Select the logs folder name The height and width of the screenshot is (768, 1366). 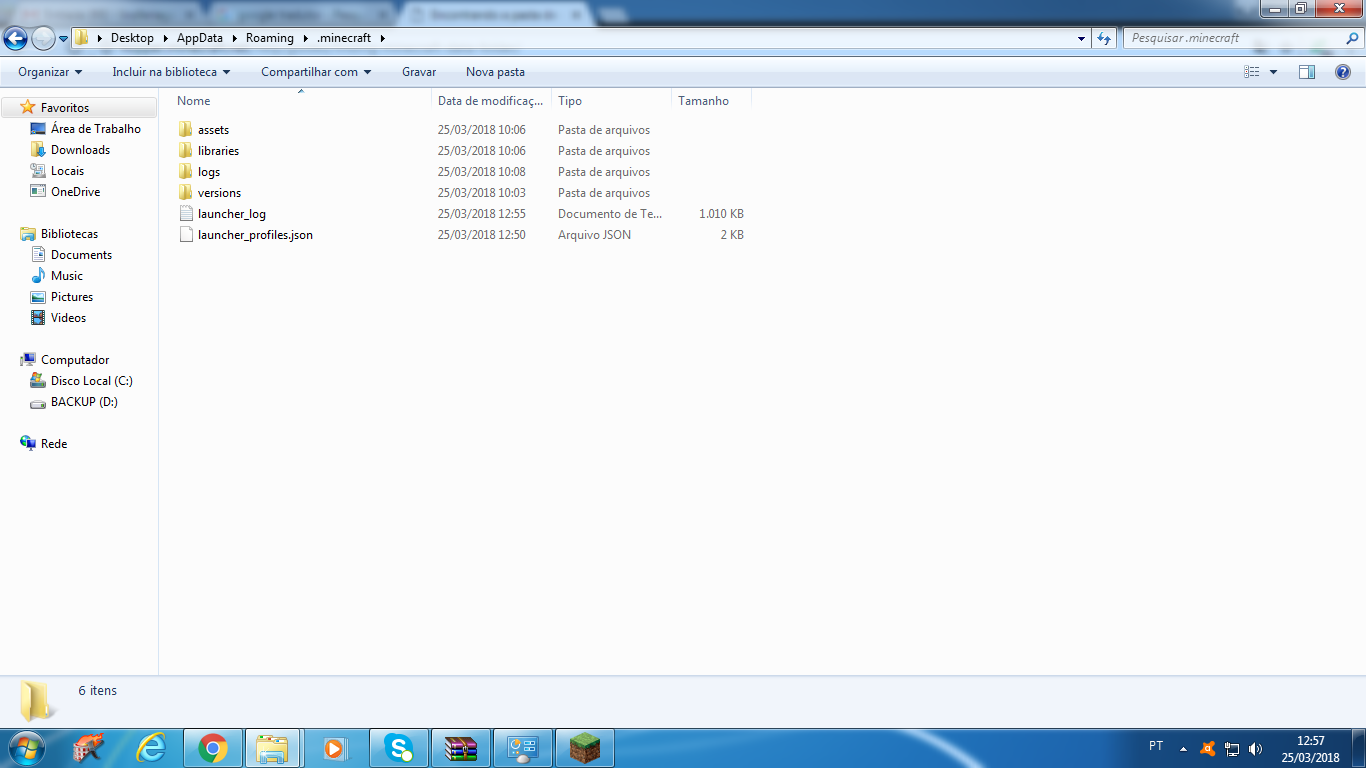[209, 172]
